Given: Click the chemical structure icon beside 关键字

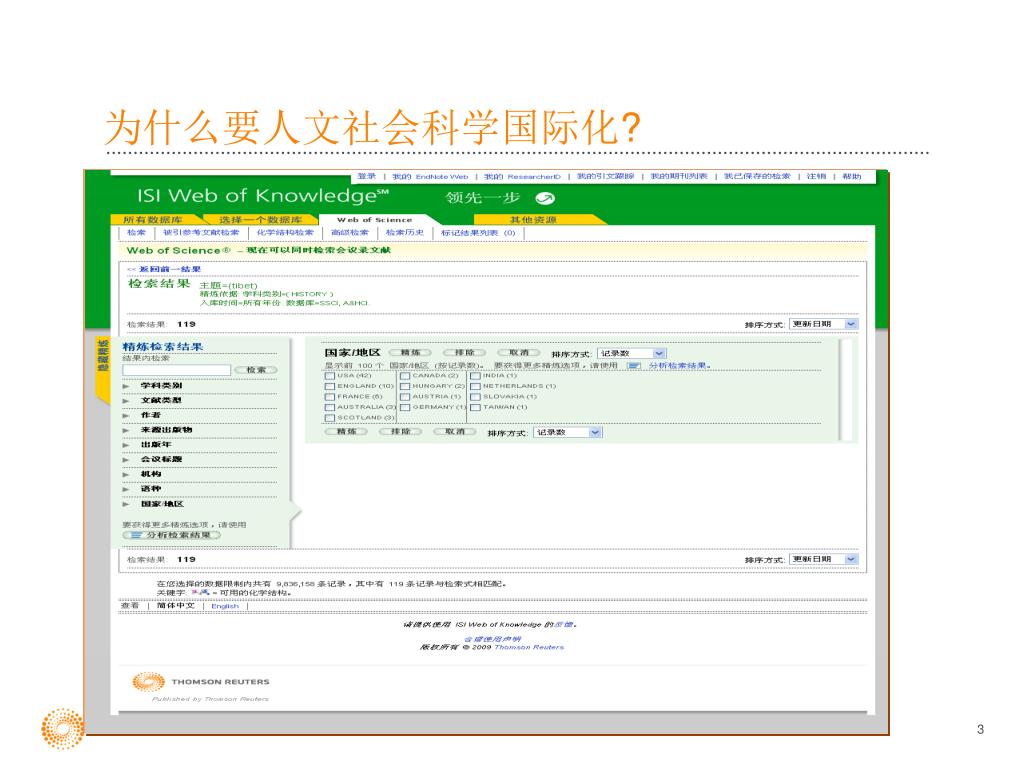Looking at the screenshot, I should click(x=200, y=592).
